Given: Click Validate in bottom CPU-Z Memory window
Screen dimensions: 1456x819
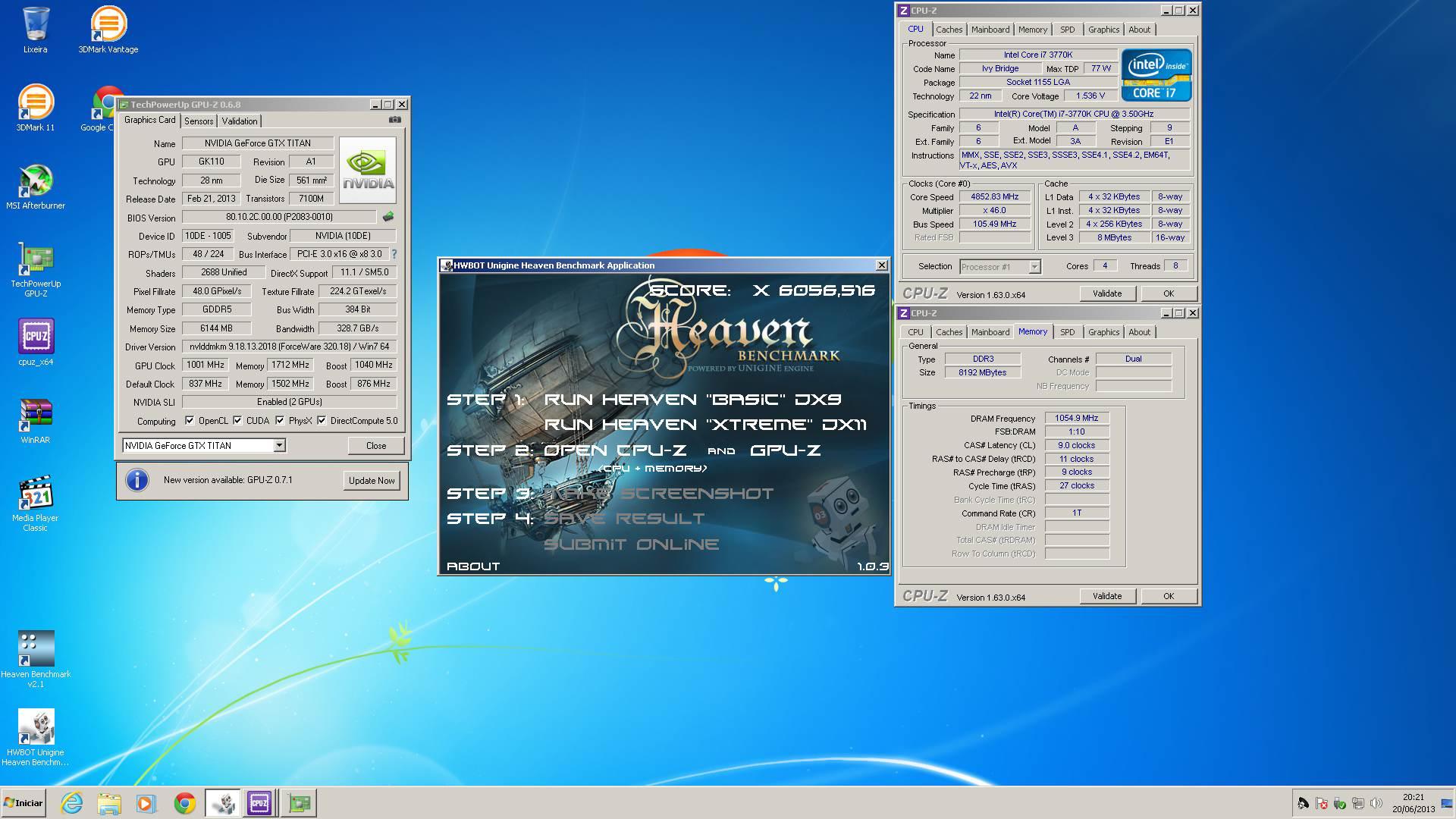Looking at the screenshot, I should point(1107,596).
